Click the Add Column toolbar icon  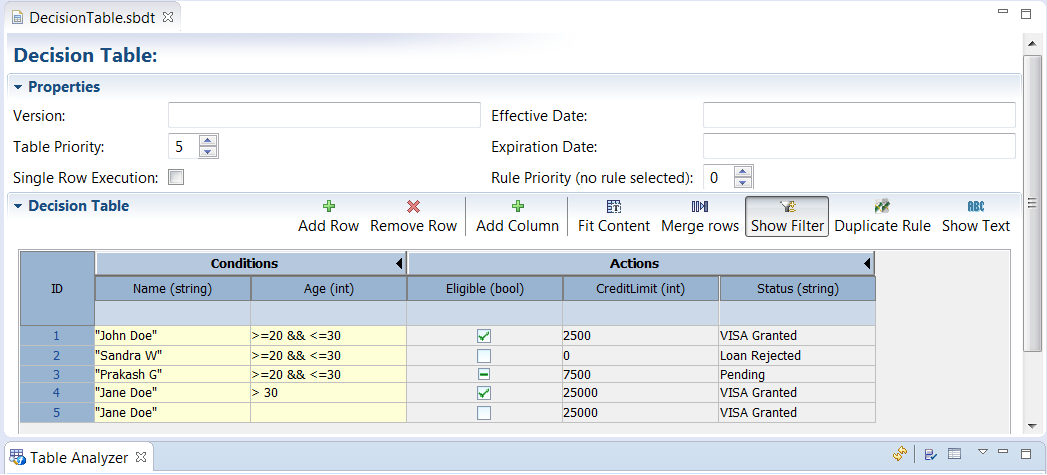pyautogui.click(x=517, y=207)
